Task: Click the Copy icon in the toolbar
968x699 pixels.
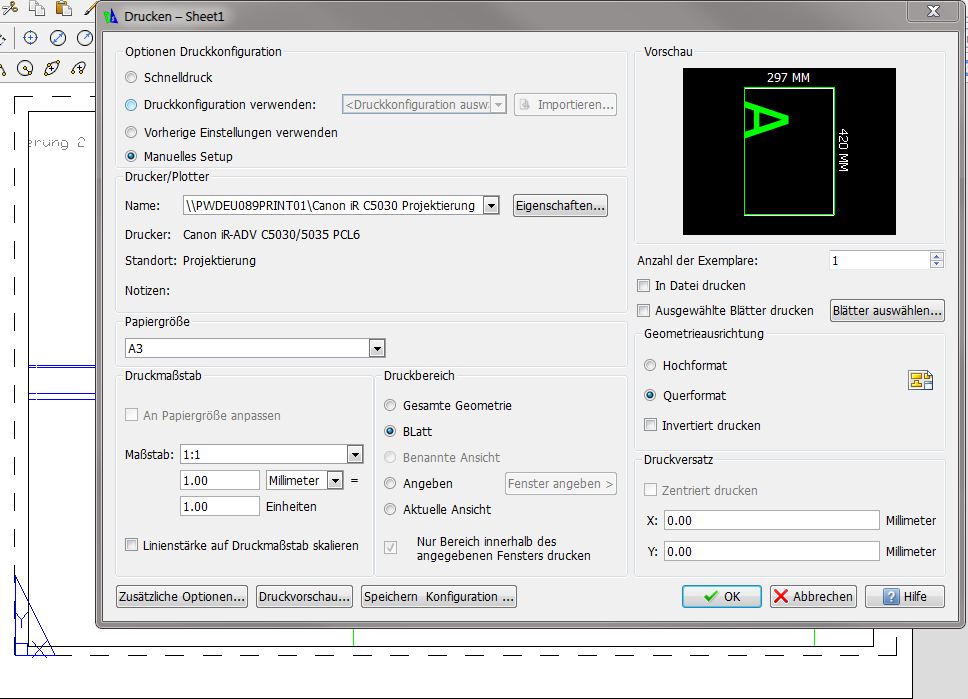Action: coord(37,8)
